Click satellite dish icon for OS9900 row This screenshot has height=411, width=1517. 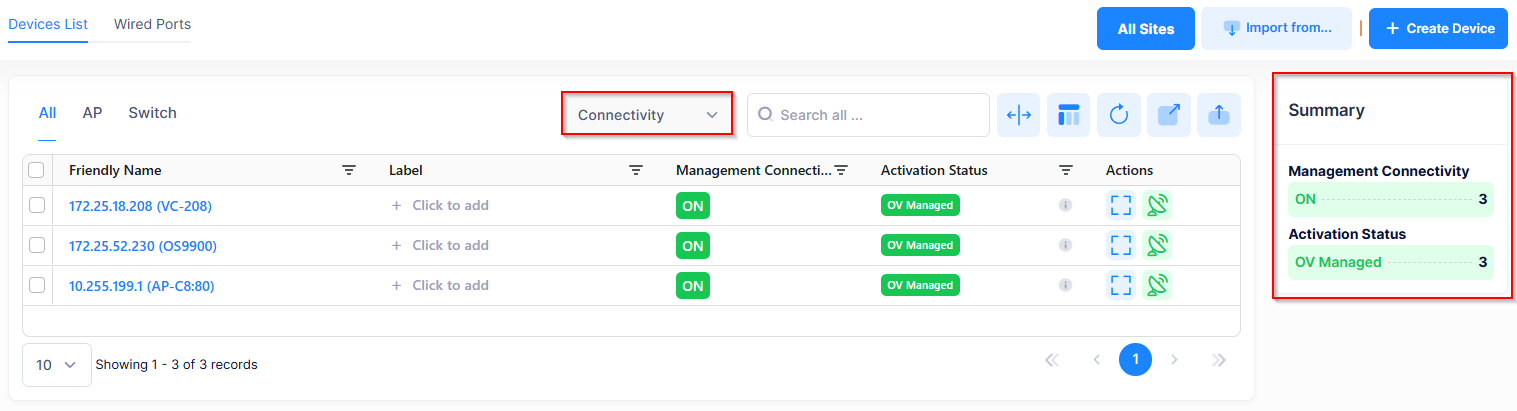[x=1156, y=245]
